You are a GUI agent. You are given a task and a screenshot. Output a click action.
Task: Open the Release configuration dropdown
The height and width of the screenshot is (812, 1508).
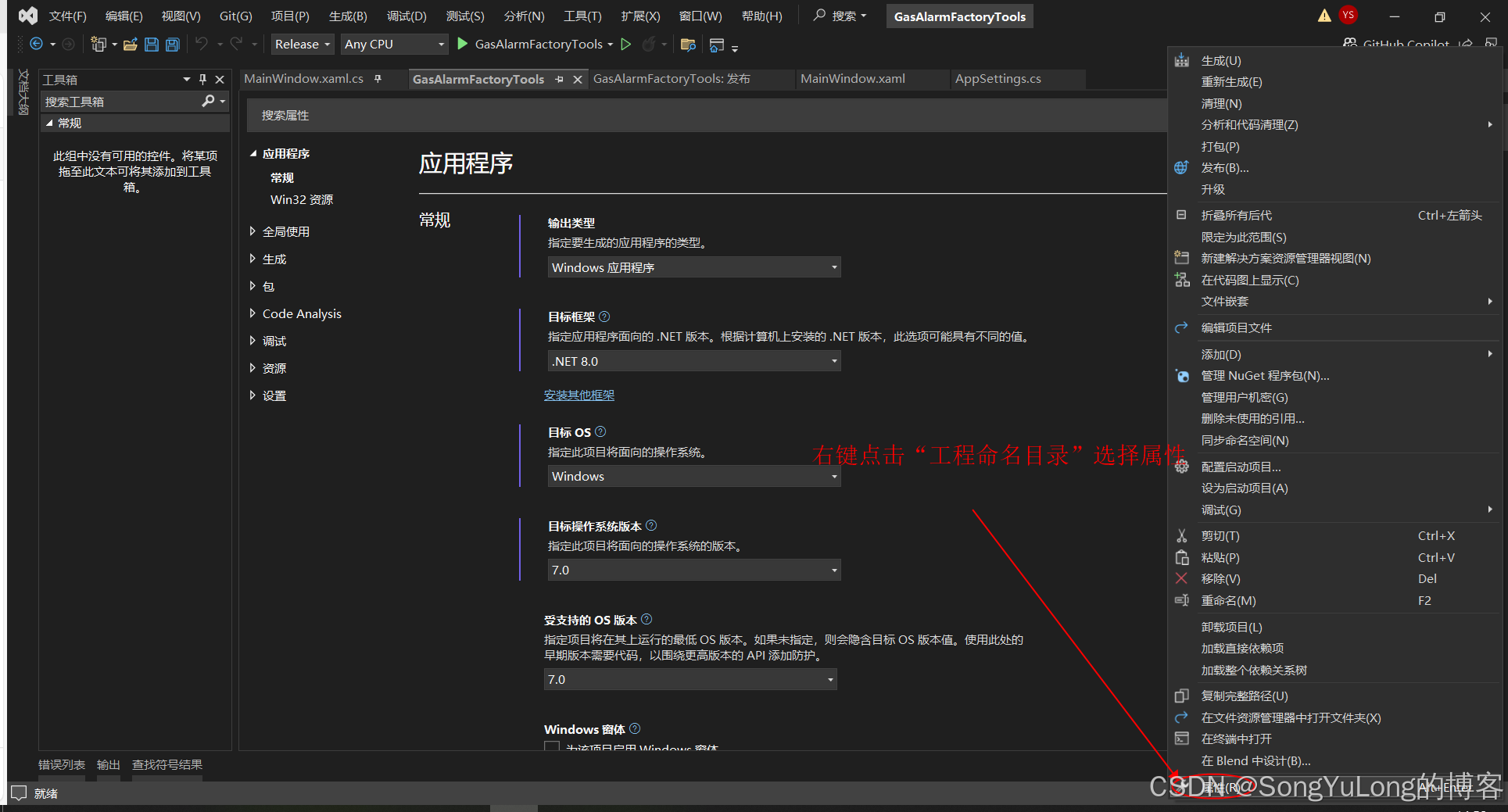(302, 44)
